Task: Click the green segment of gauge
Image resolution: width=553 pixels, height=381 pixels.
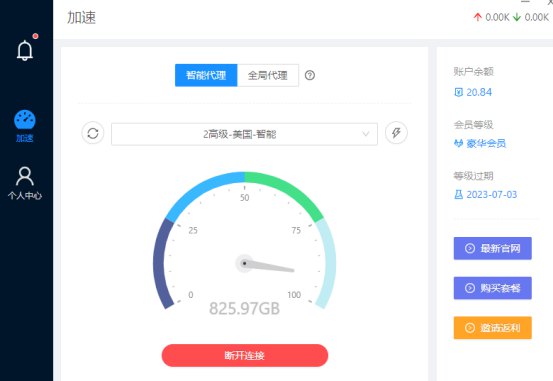Action: [289, 190]
